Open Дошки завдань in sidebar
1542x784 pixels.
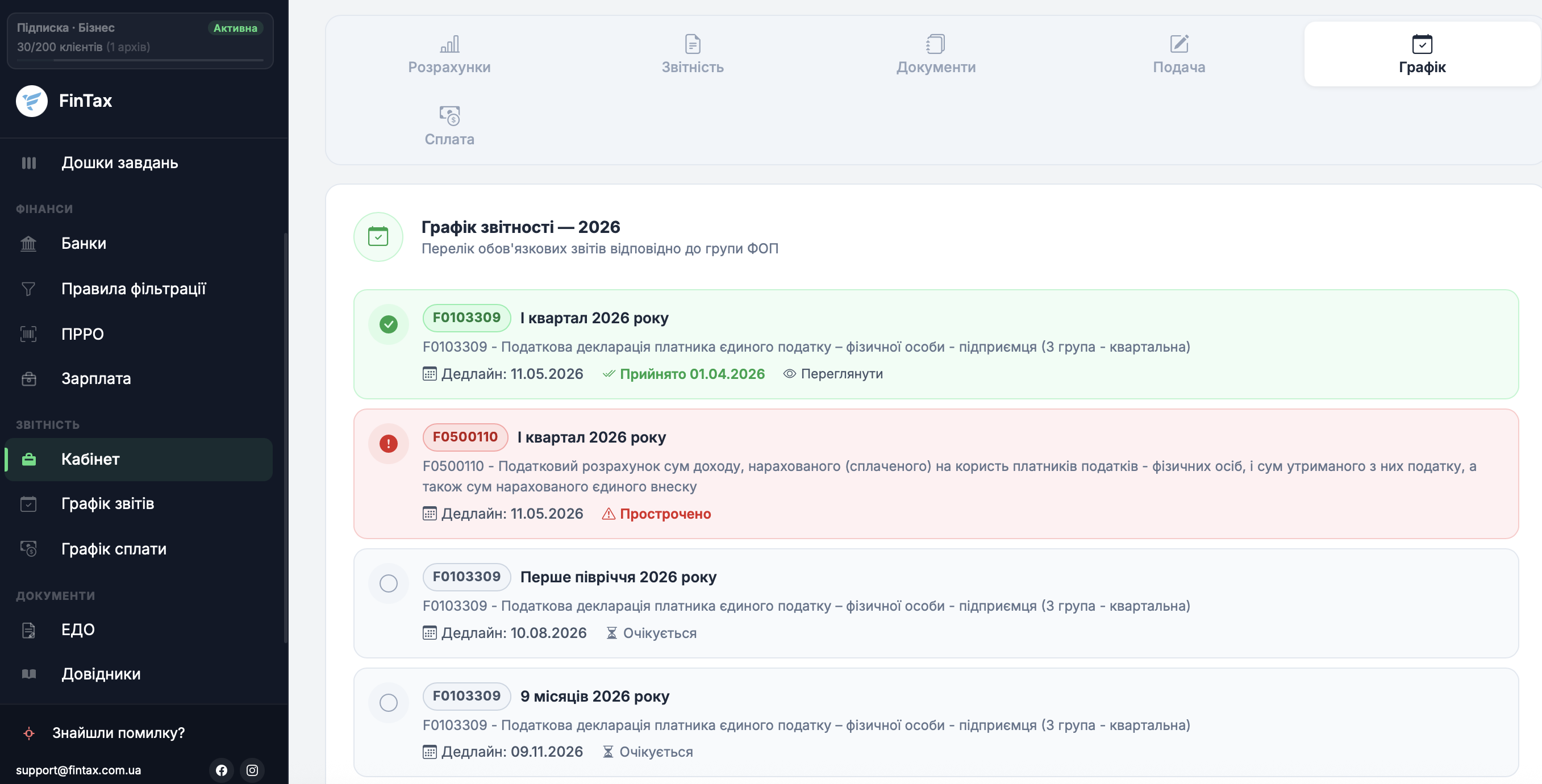(139, 163)
